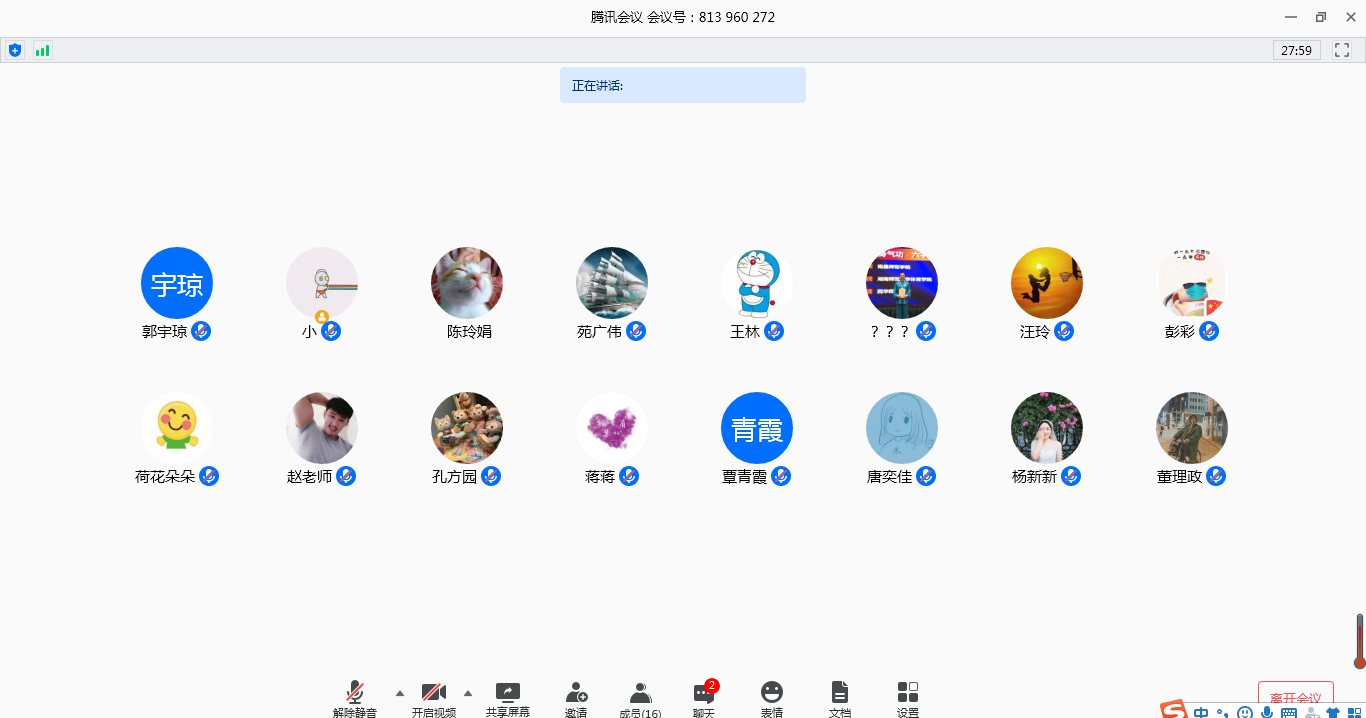Open the Members (成员) list panel
1366x718 pixels.
pyautogui.click(x=640, y=697)
